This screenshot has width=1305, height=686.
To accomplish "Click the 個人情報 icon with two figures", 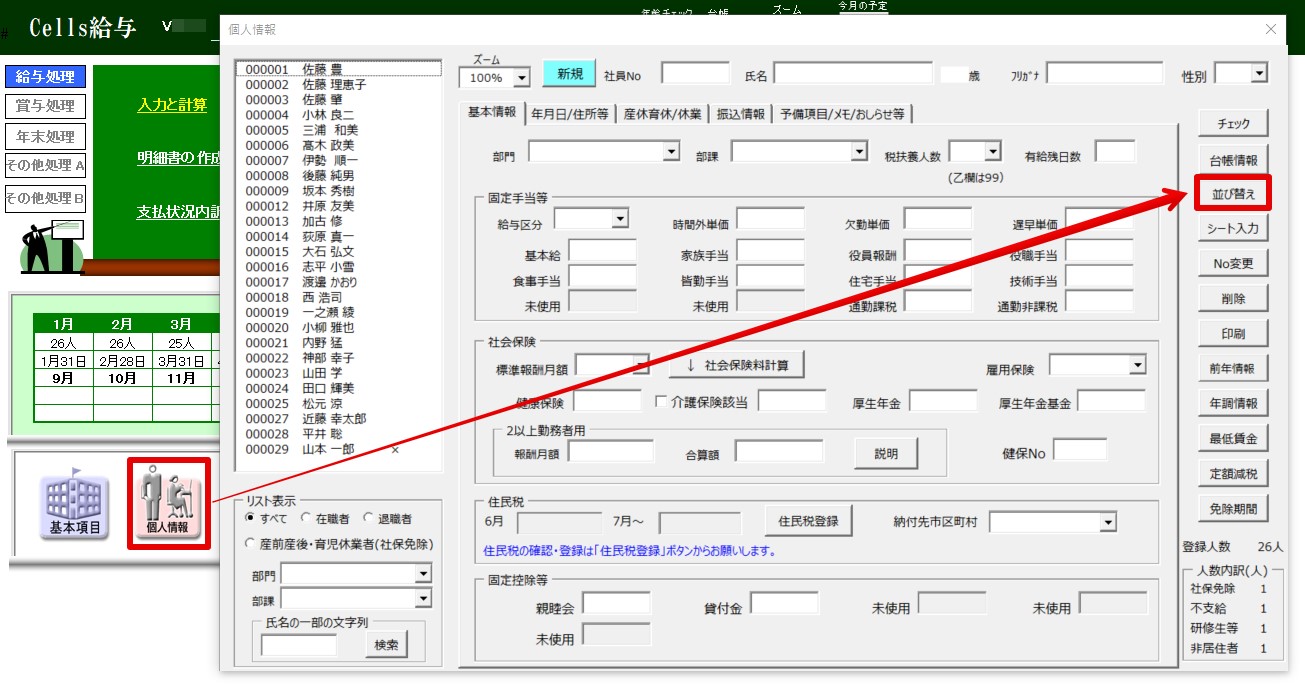I will click(x=168, y=503).
